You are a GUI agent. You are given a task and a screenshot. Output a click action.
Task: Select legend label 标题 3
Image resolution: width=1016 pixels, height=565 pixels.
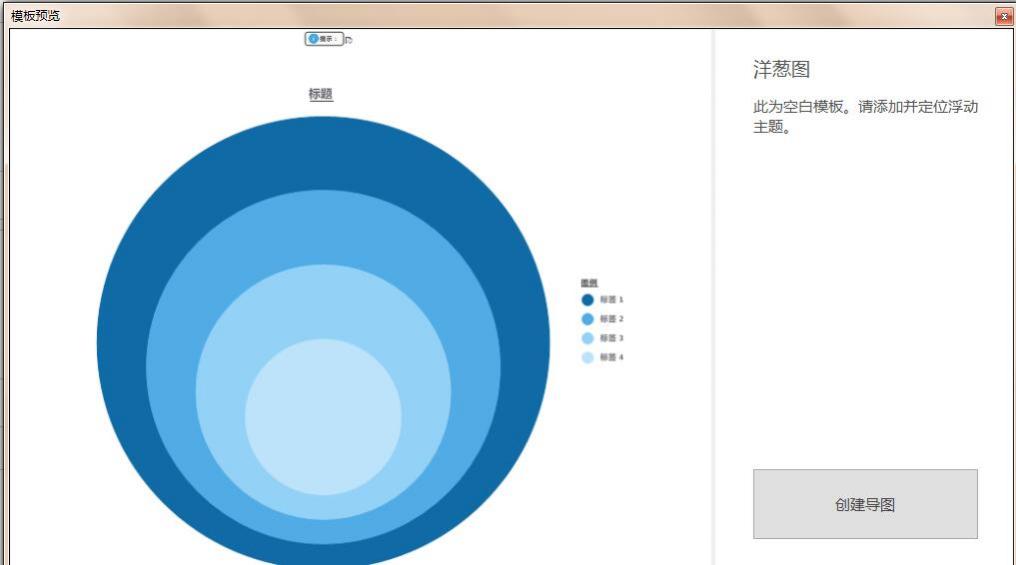click(611, 338)
